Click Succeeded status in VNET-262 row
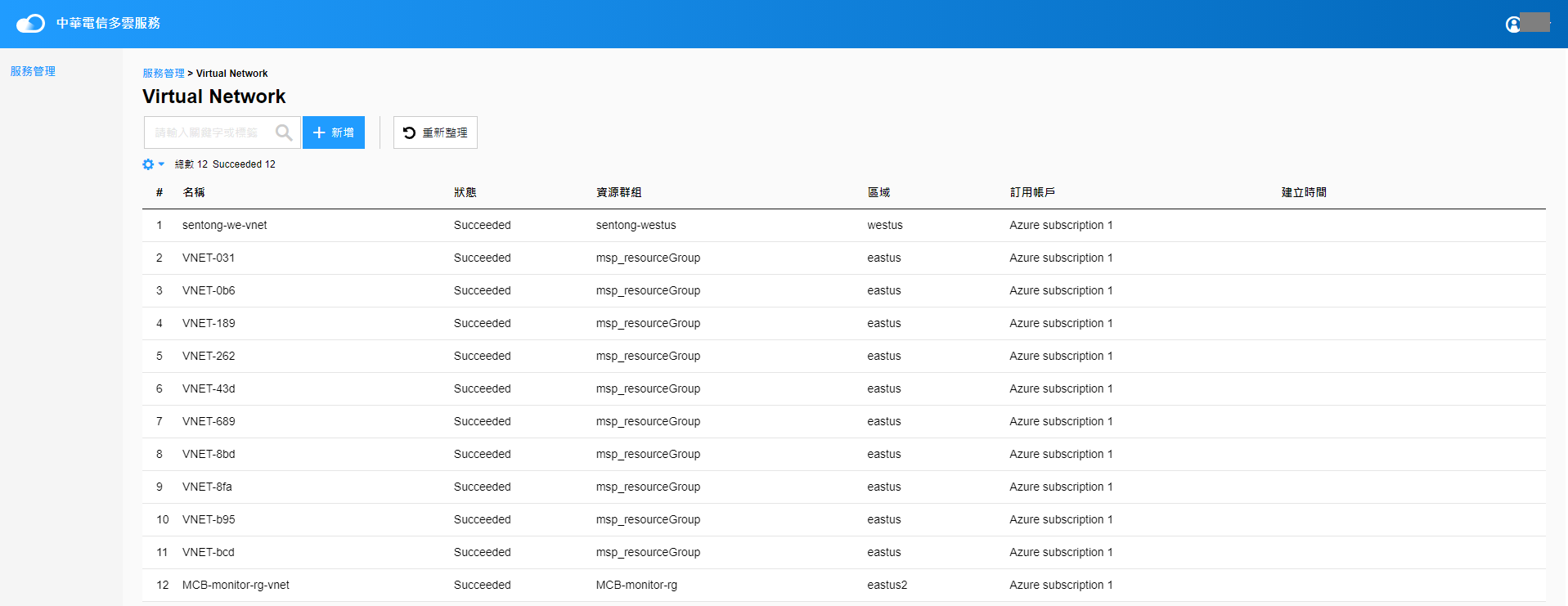 point(483,356)
